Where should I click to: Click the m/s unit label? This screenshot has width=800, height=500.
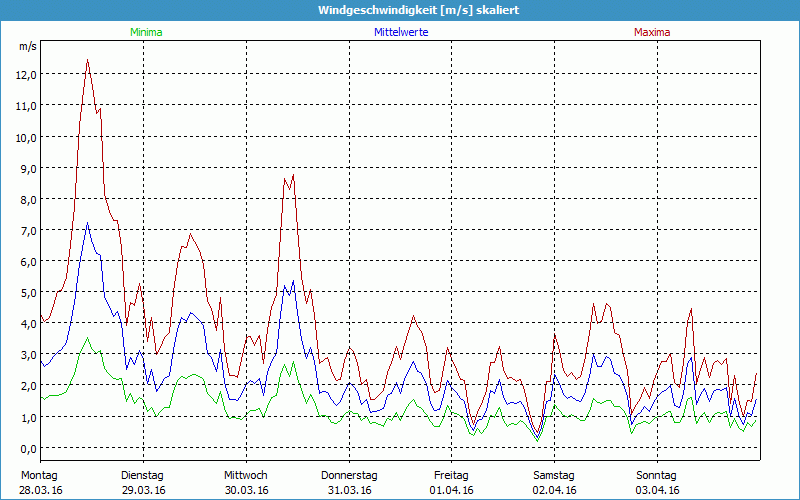click(x=28, y=46)
